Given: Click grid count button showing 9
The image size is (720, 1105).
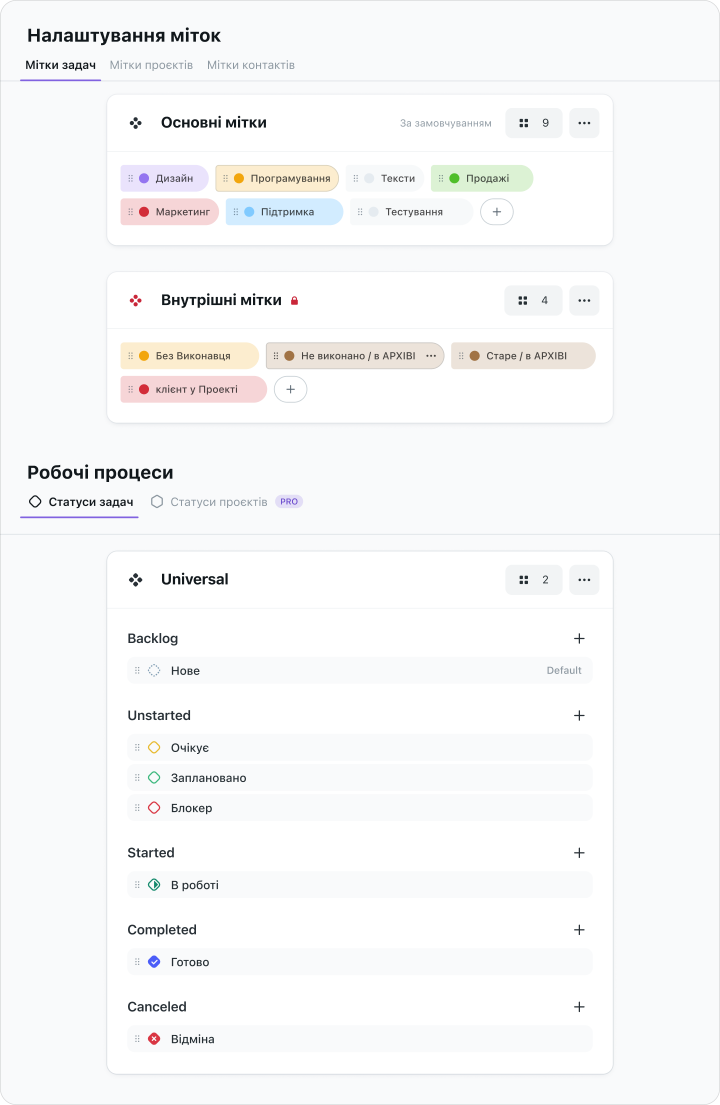Looking at the screenshot, I should point(534,123).
